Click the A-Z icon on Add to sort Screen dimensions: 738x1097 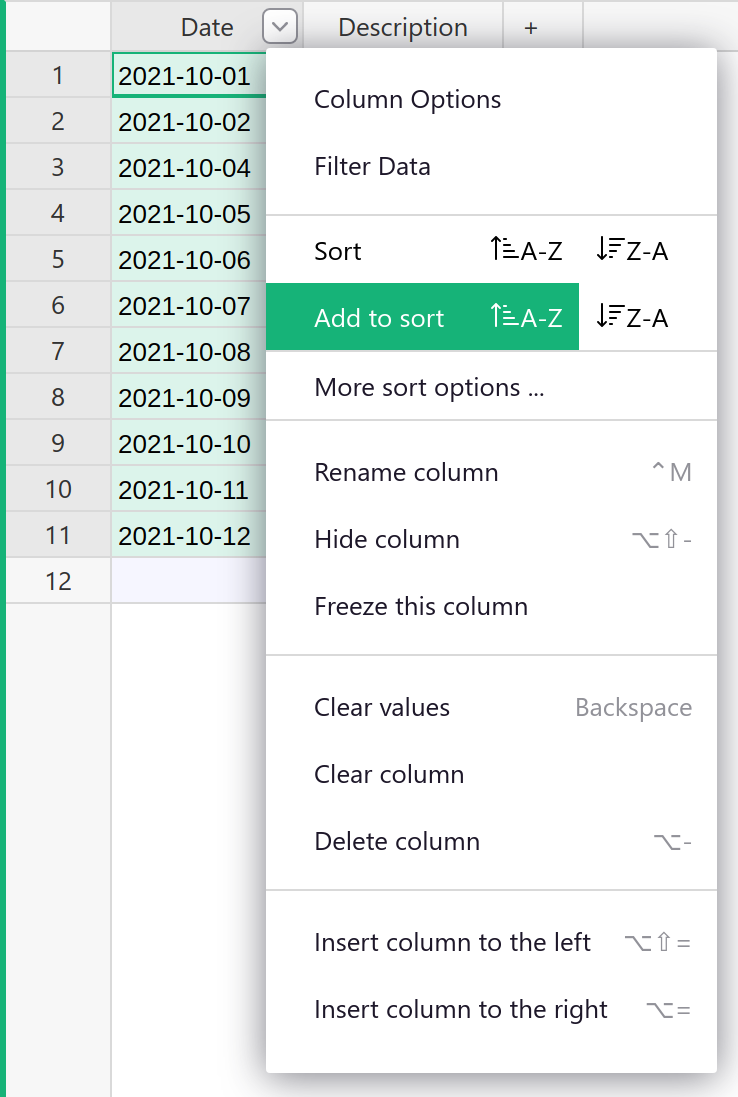(525, 317)
